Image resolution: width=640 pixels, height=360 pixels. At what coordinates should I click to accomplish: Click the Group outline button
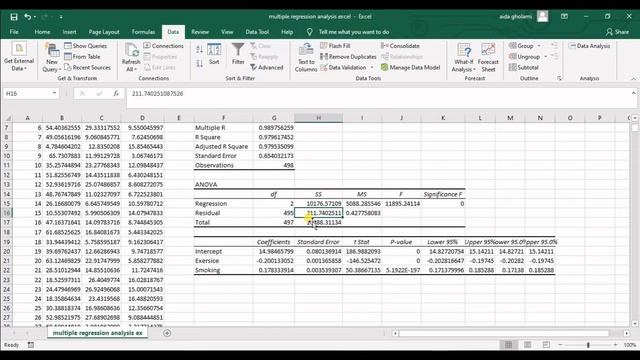[x=521, y=46]
